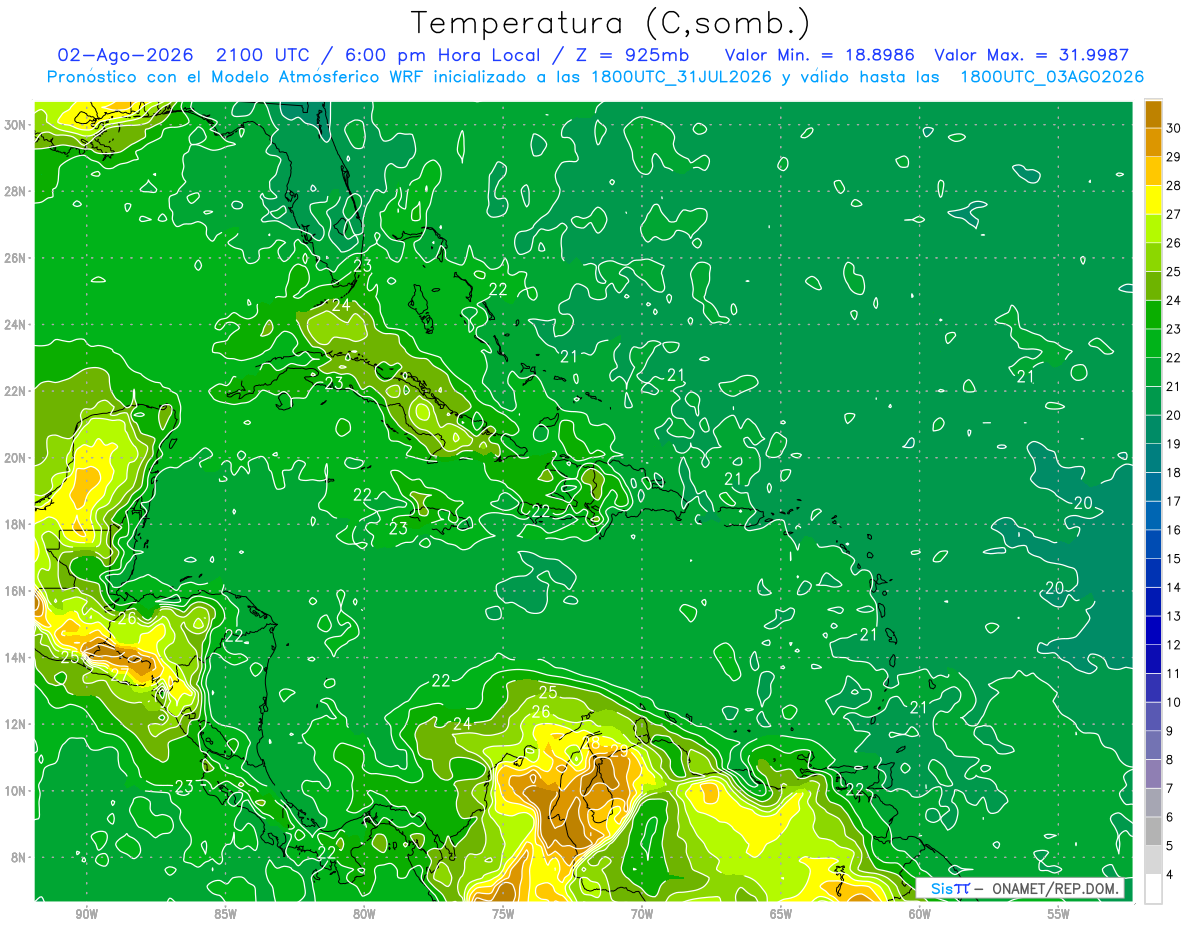Pick the gray color bar segment between 5 and 6
Image resolution: width=1200 pixels, height=927 pixels.
coord(1153,832)
